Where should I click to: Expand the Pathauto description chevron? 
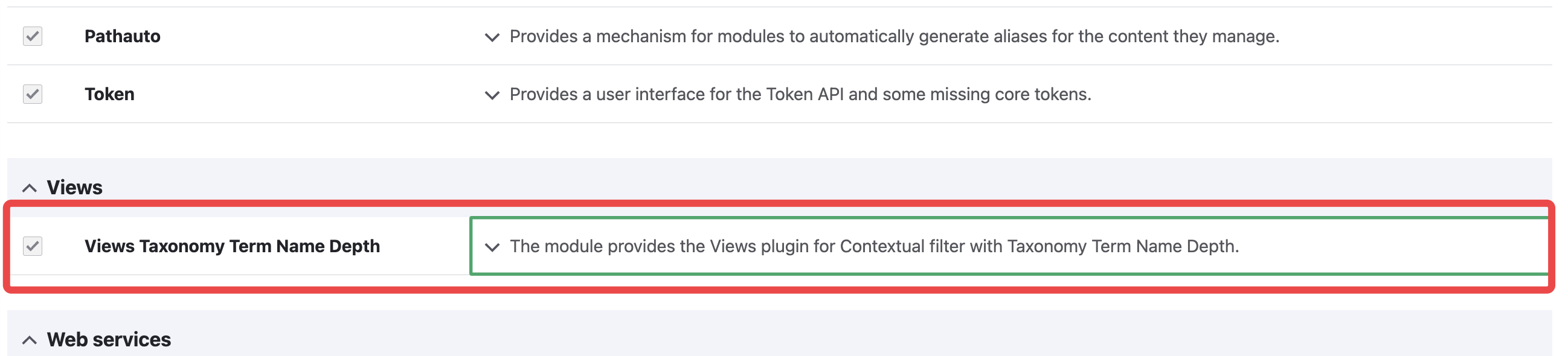pyautogui.click(x=492, y=37)
